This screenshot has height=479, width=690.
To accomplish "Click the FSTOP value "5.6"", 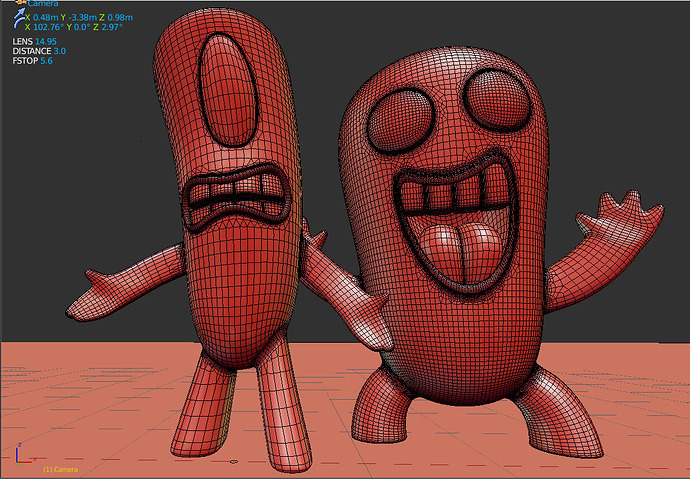I will pyautogui.click(x=46, y=61).
